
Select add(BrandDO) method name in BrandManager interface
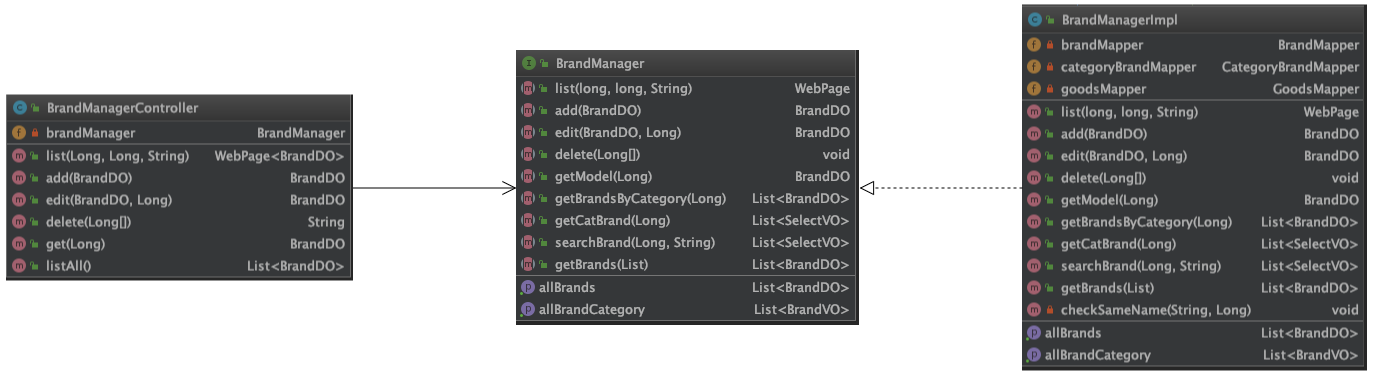(598, 111)
